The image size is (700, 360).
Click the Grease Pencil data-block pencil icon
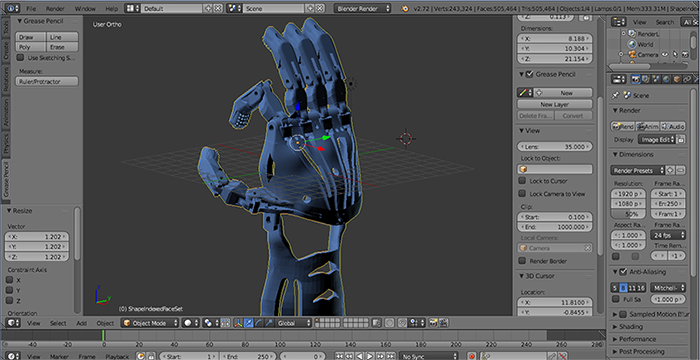point(525,93)
